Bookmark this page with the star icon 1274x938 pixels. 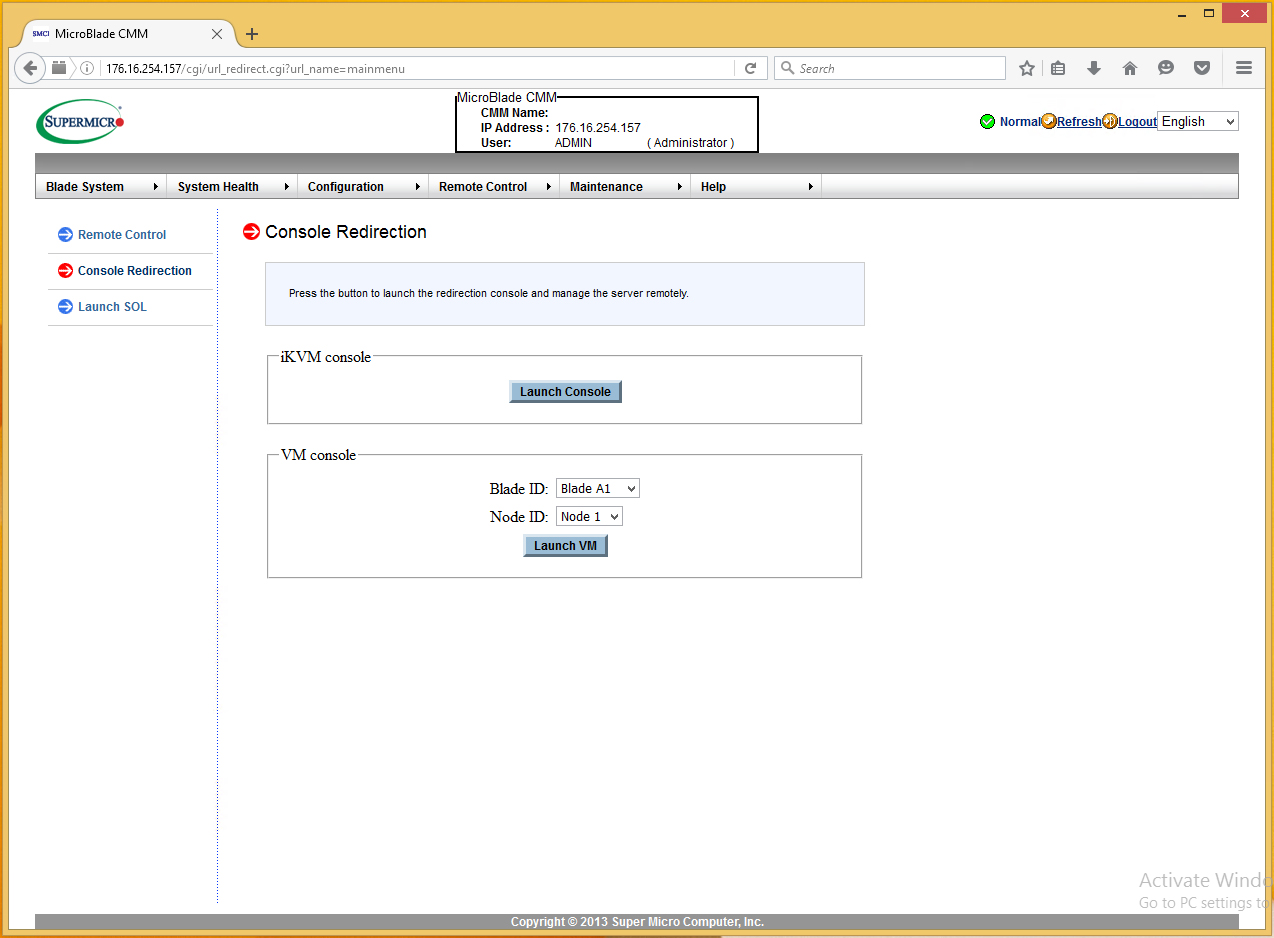point(1026,68)
